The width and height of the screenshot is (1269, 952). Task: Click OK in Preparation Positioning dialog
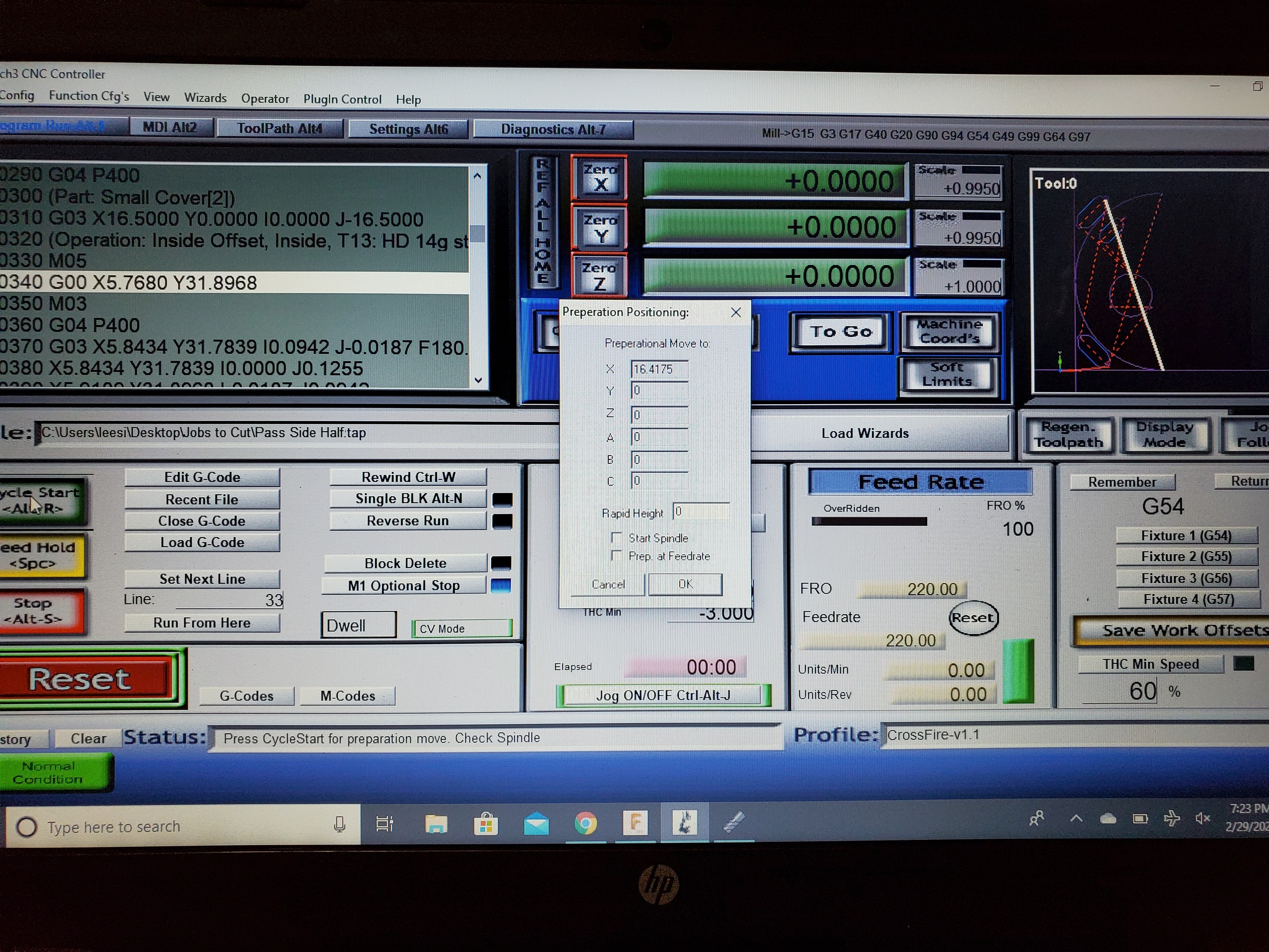pyautogui.click(x=685, y=584)
